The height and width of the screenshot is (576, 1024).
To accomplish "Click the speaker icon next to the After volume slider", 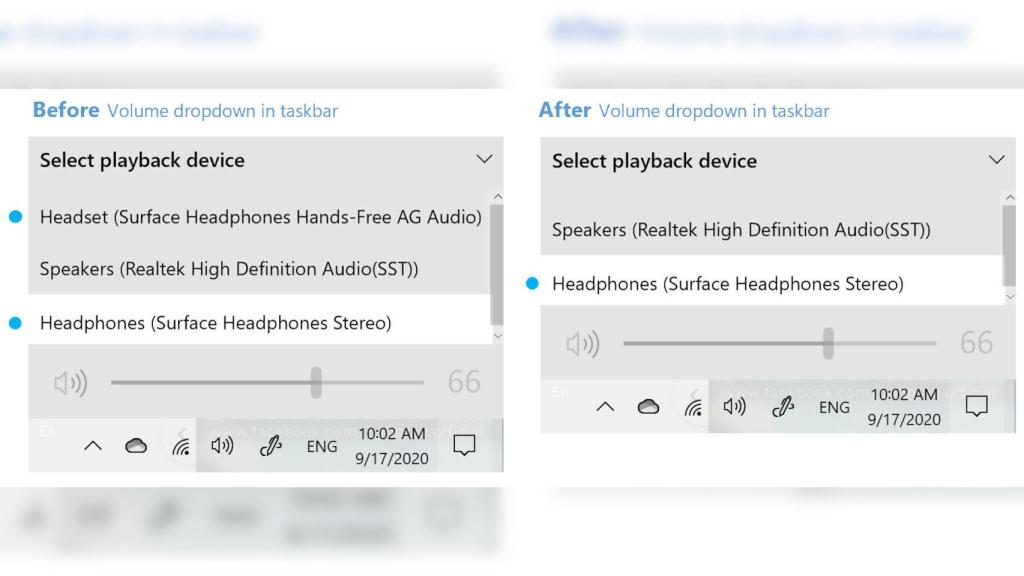I will coord(583,343).
